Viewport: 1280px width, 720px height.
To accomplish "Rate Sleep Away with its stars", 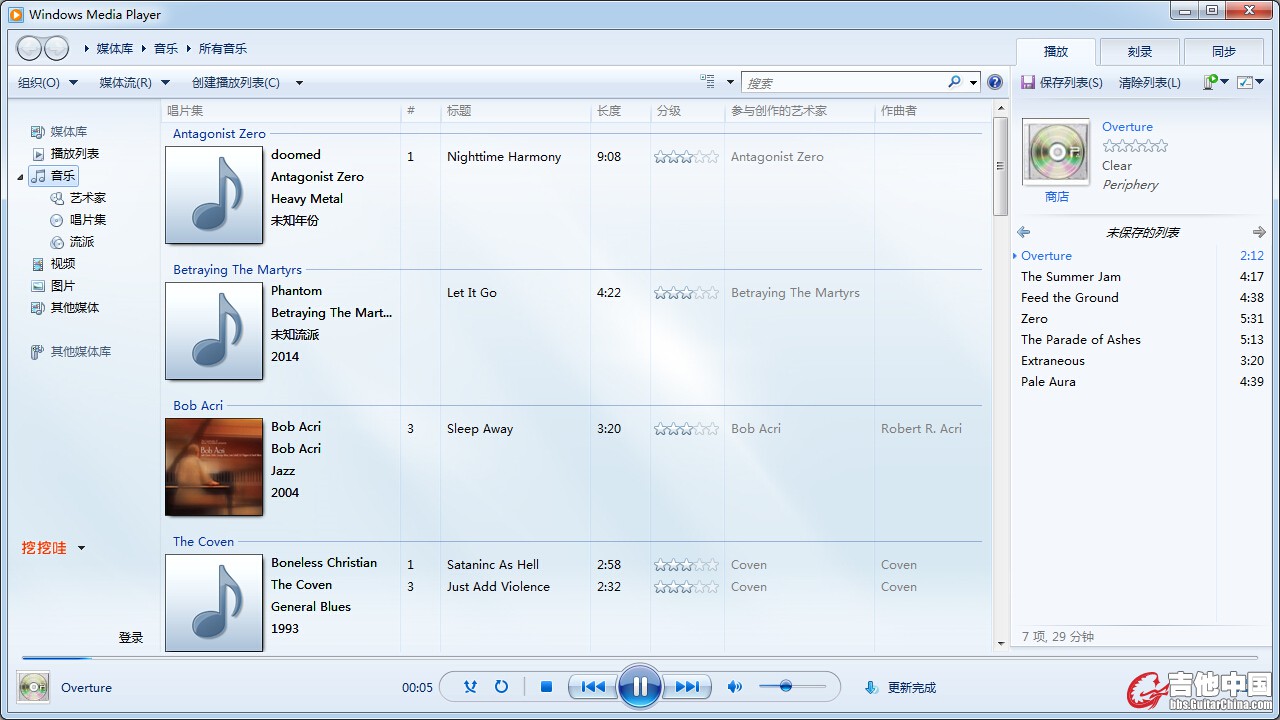I will [x=686, y=429].
